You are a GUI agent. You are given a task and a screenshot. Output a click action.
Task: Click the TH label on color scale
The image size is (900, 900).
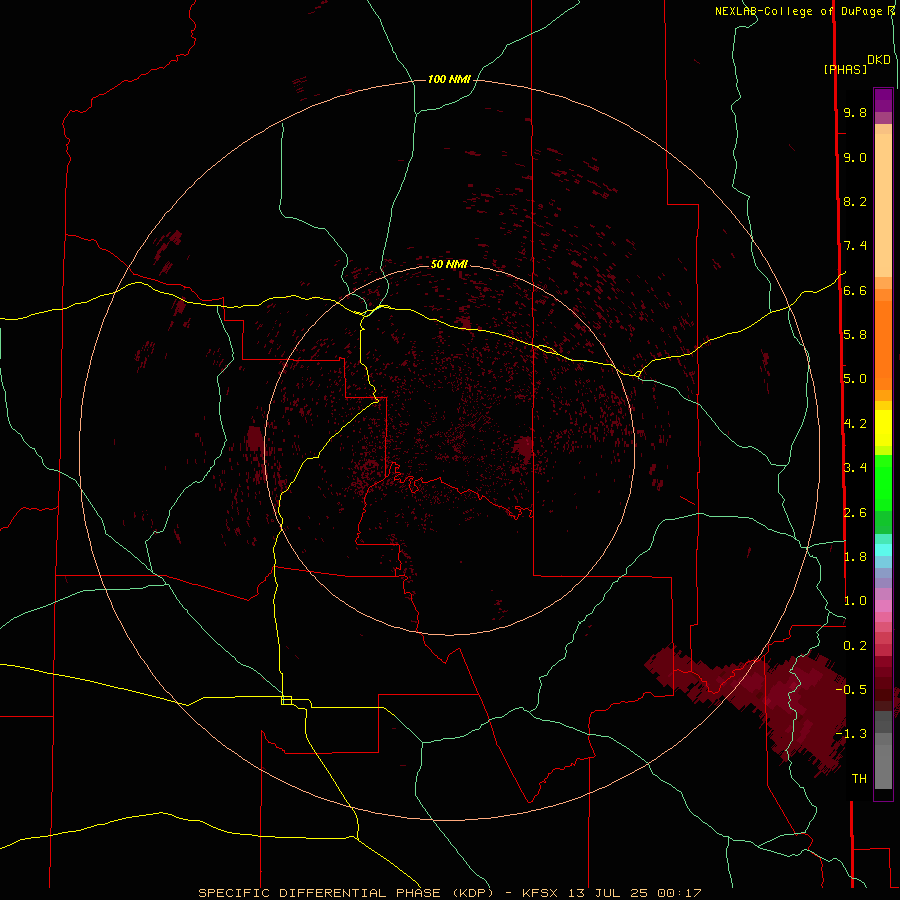pyautogui.click(x=859, y=778)
